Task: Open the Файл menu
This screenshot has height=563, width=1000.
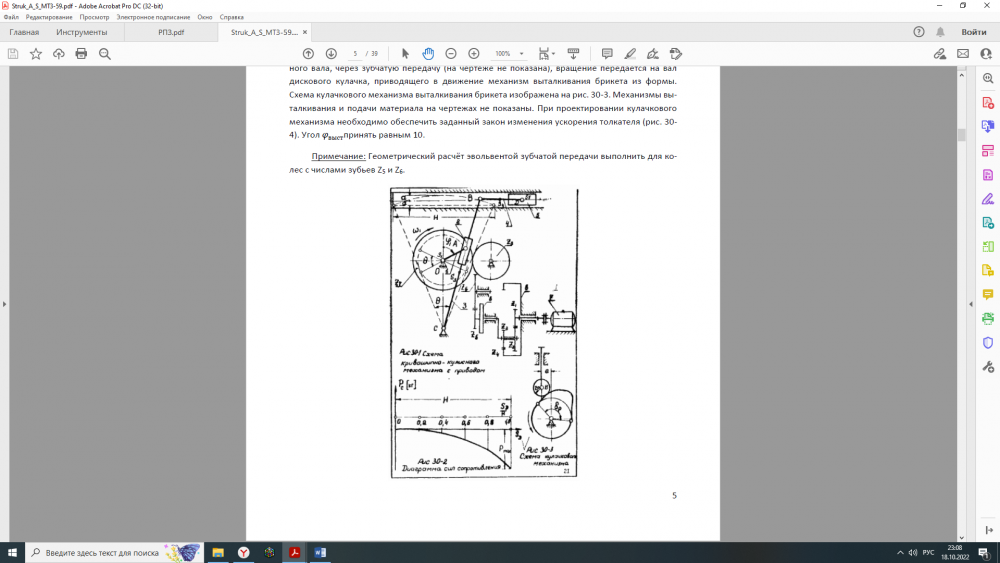Action: click(x=11, y=17)
